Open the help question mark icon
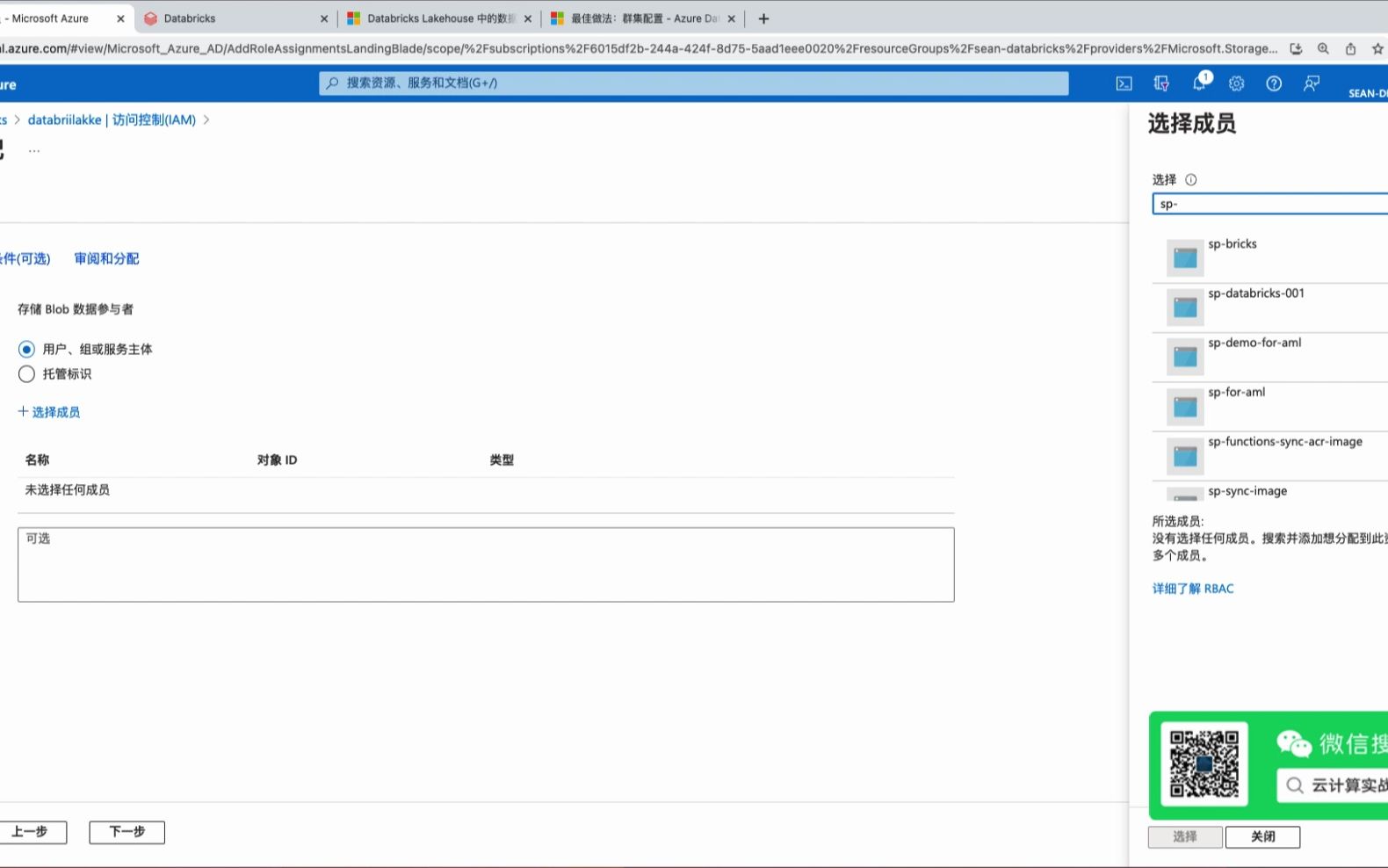Screen dimensions: 1388x868 pos(1274,83)
